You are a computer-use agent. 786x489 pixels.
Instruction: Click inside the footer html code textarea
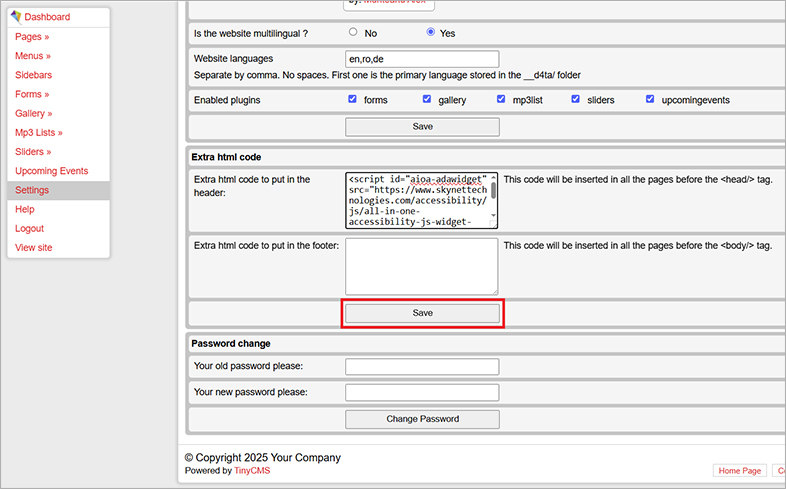coord(422,267)
